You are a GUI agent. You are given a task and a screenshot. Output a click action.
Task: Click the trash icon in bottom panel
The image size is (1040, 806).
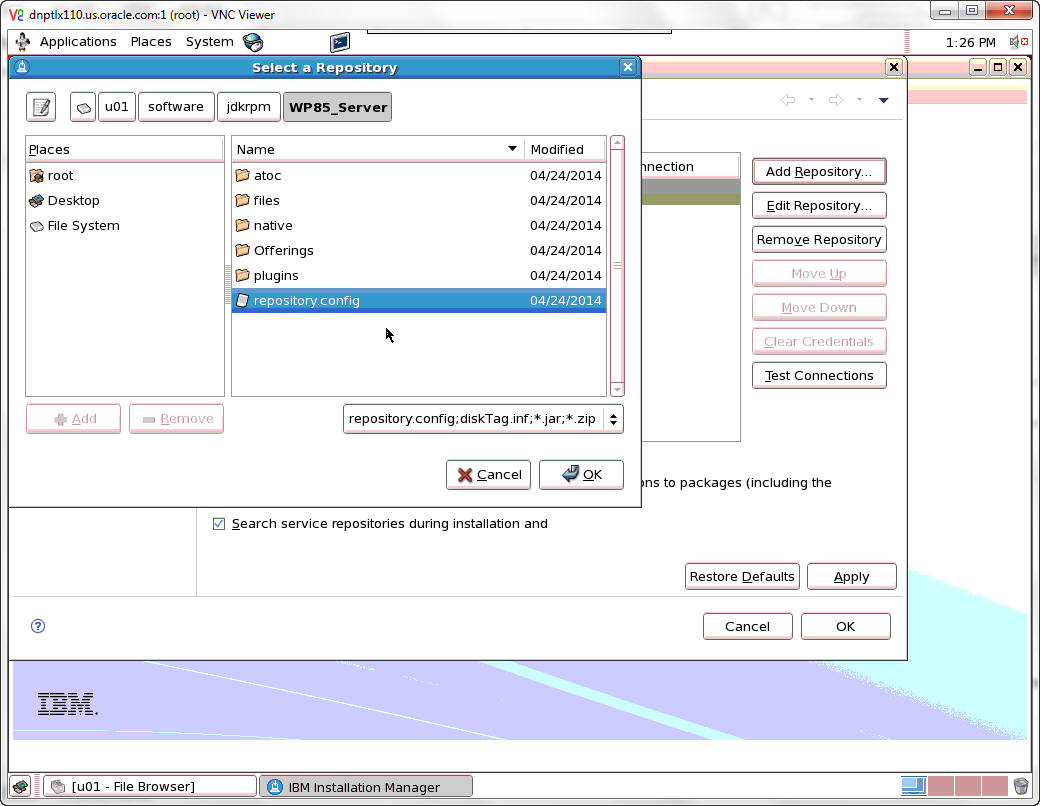(x=1021, y=786)
